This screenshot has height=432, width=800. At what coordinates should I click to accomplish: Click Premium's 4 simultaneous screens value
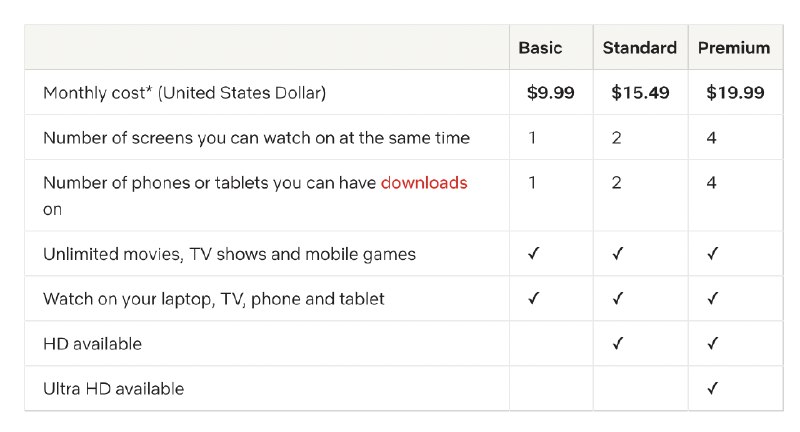coord(711,138)
